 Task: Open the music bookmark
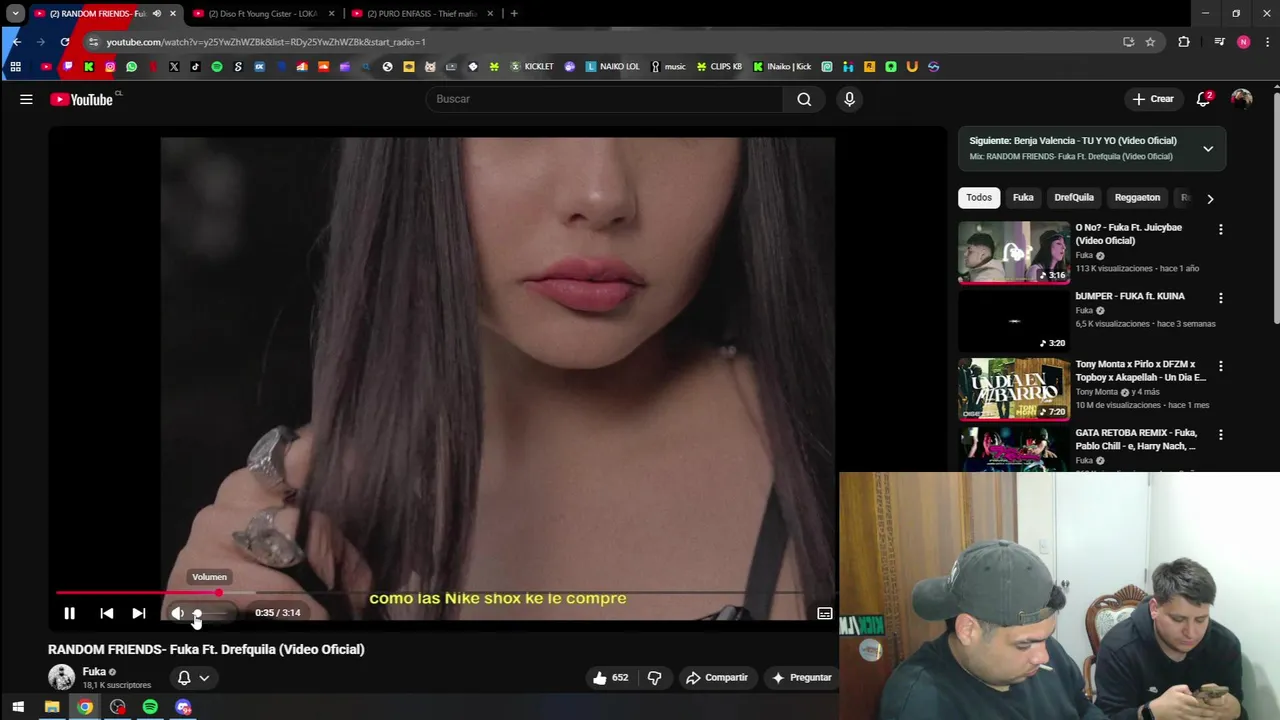(x=668, y=67)
